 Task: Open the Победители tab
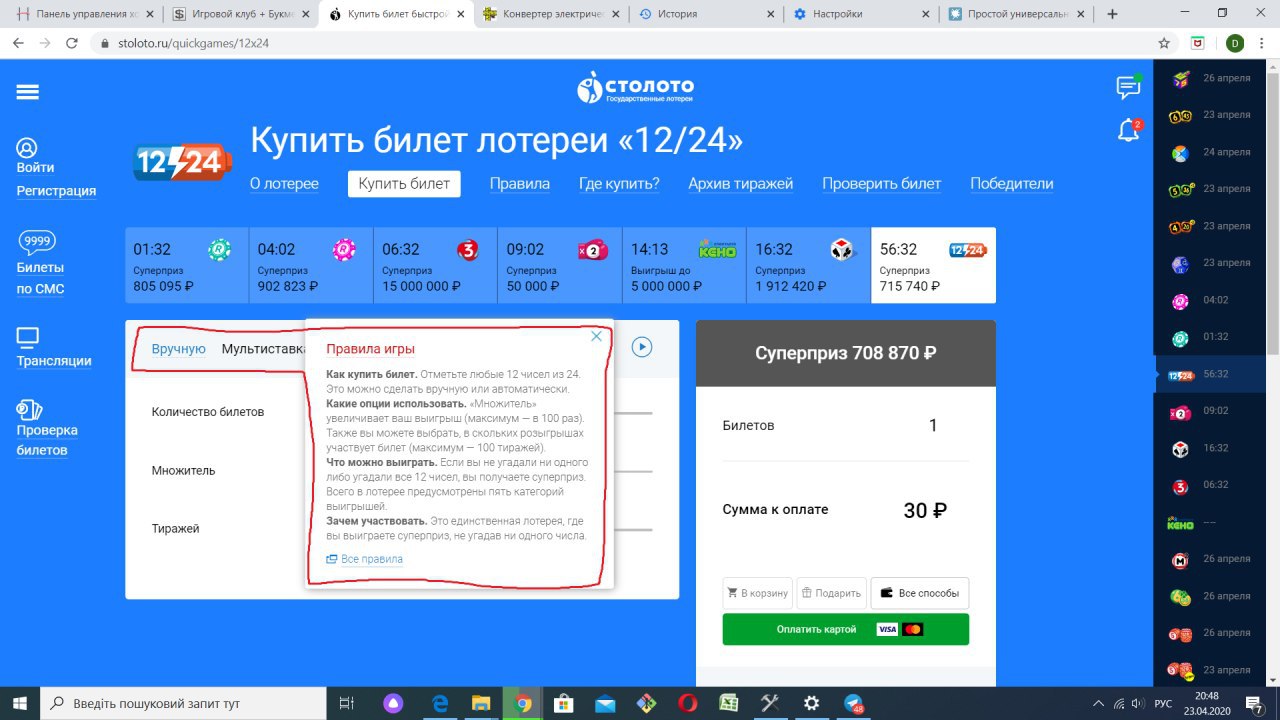[x=1012, y=184]
